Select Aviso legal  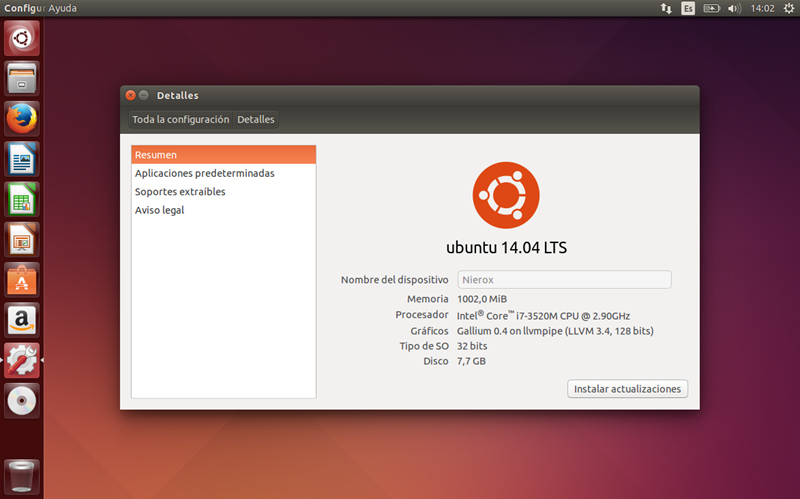[223, 210]
